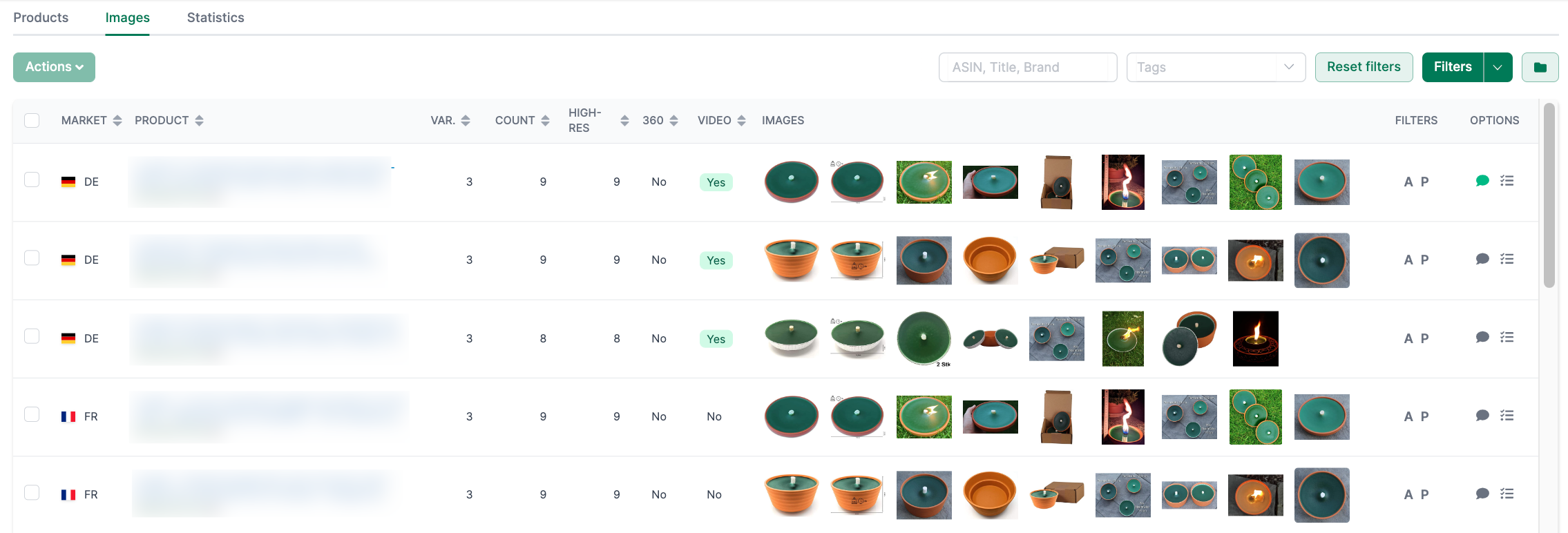Click the P filter in first DE row
The width and height of the screenshot is (1568, 533).
[1424, 182]
